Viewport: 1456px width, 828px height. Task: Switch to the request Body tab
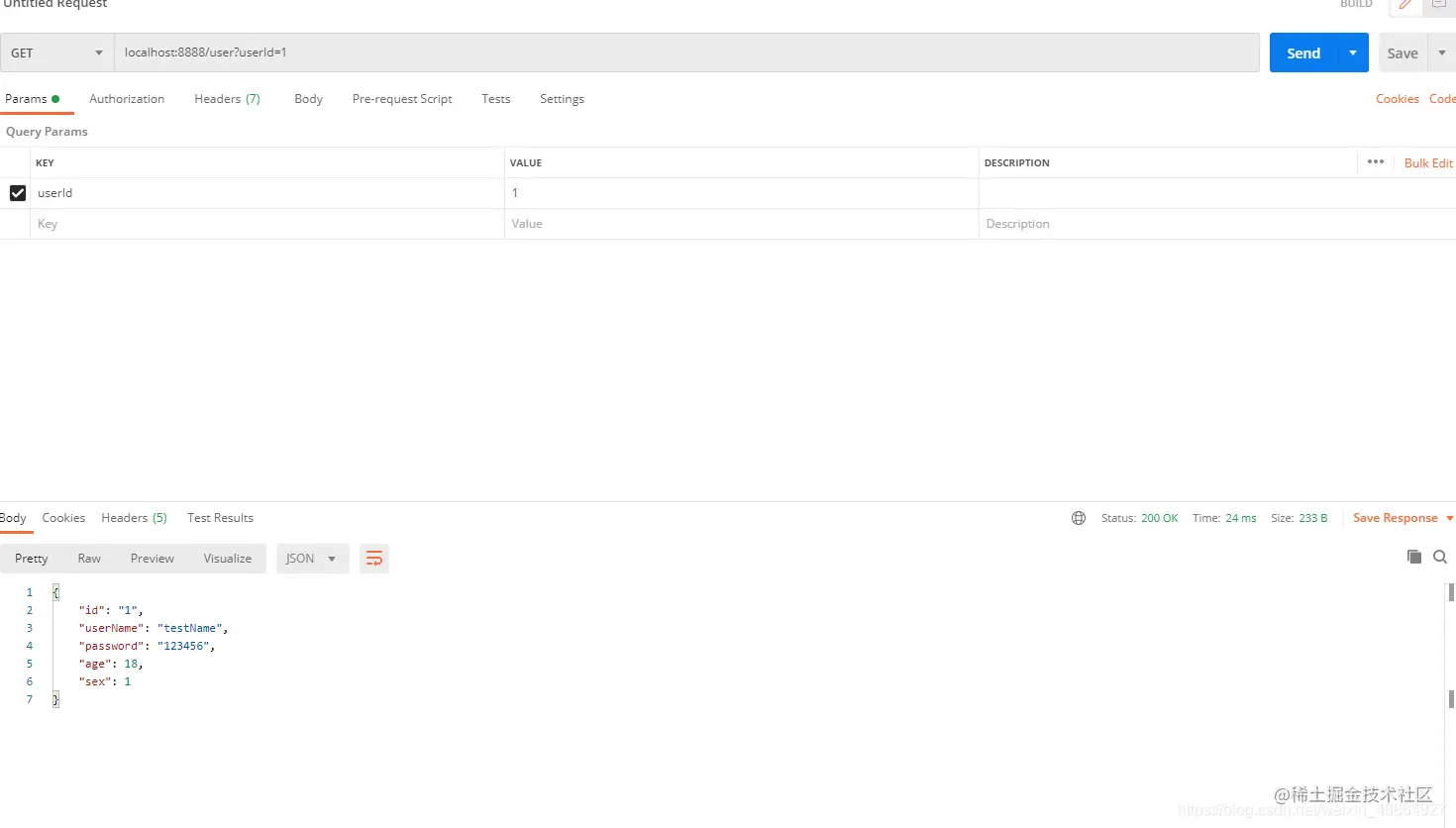[308, 99]
